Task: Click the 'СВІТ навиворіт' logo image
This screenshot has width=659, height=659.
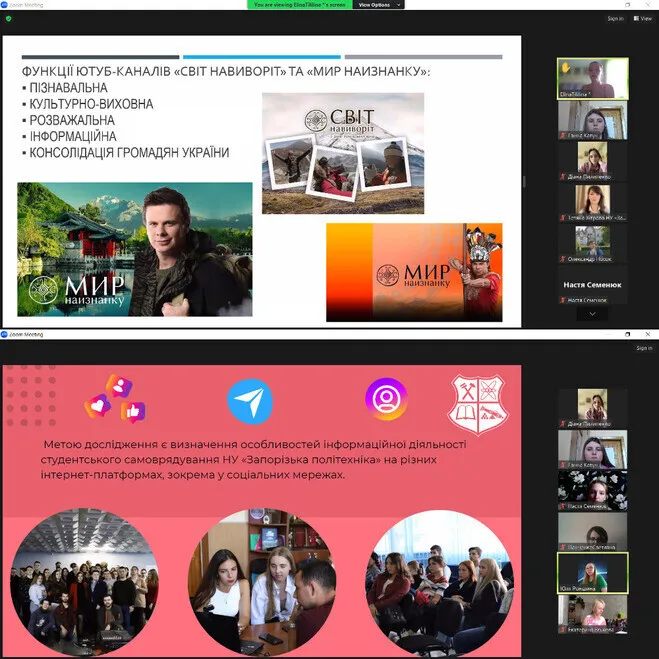Action: tap(343, 153)
